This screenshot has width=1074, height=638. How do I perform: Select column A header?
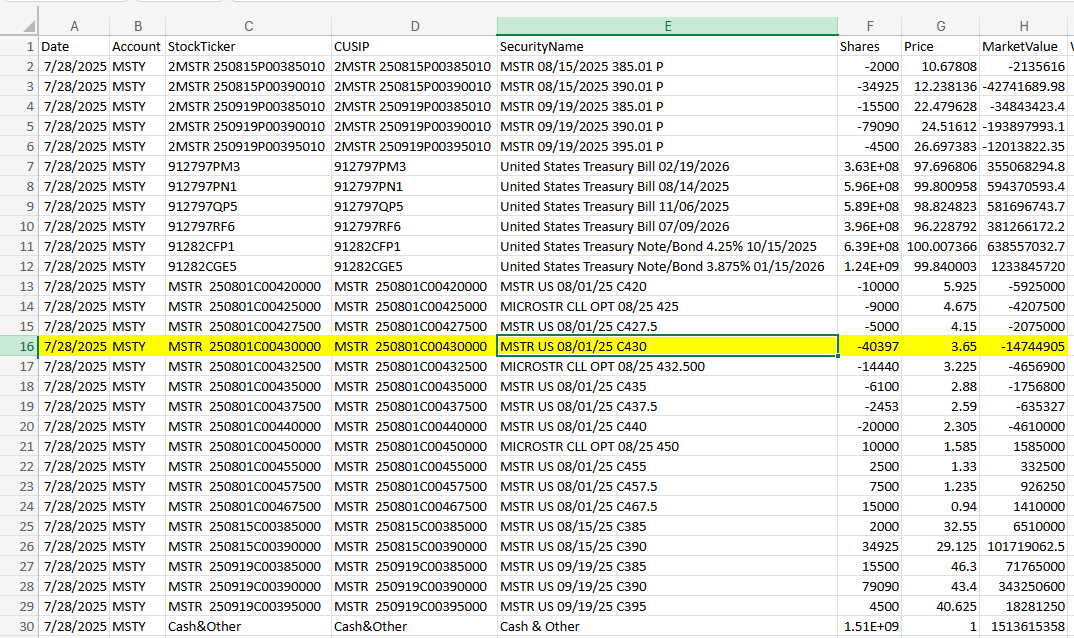[74, 26]
